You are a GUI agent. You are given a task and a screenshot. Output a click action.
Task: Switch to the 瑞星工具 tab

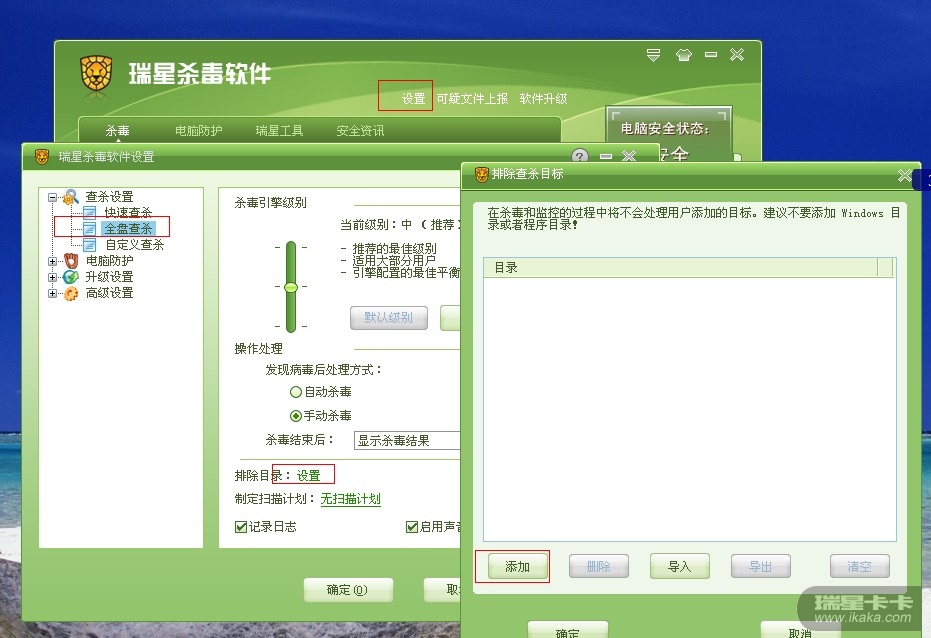point(279,131)
